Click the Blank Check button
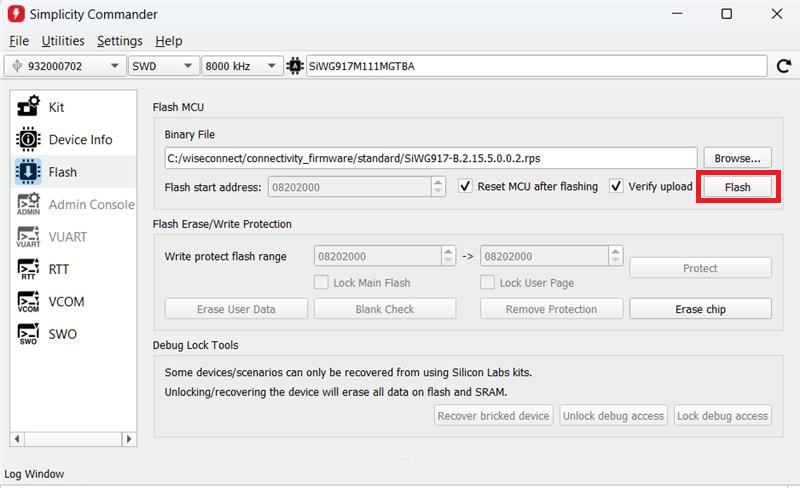 (x=385, y=309)
